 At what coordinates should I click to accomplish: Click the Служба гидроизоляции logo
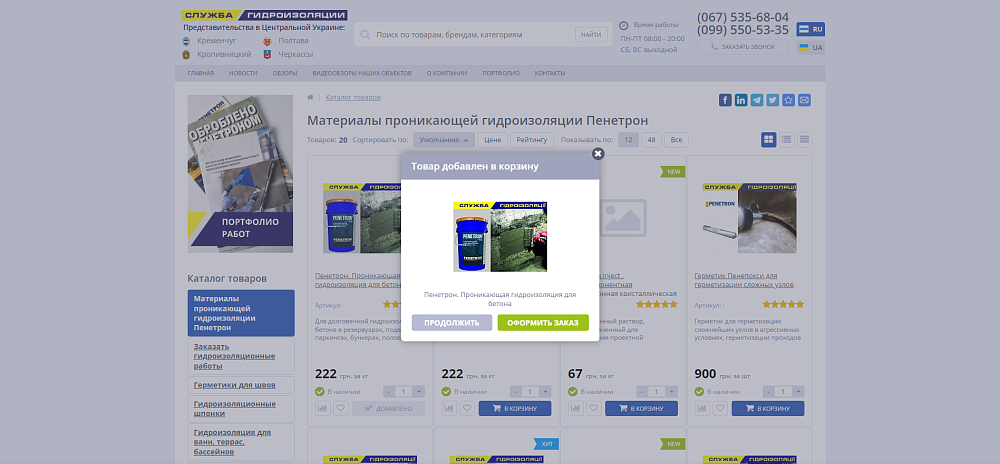pyautogui.click(x=264, y=15)
